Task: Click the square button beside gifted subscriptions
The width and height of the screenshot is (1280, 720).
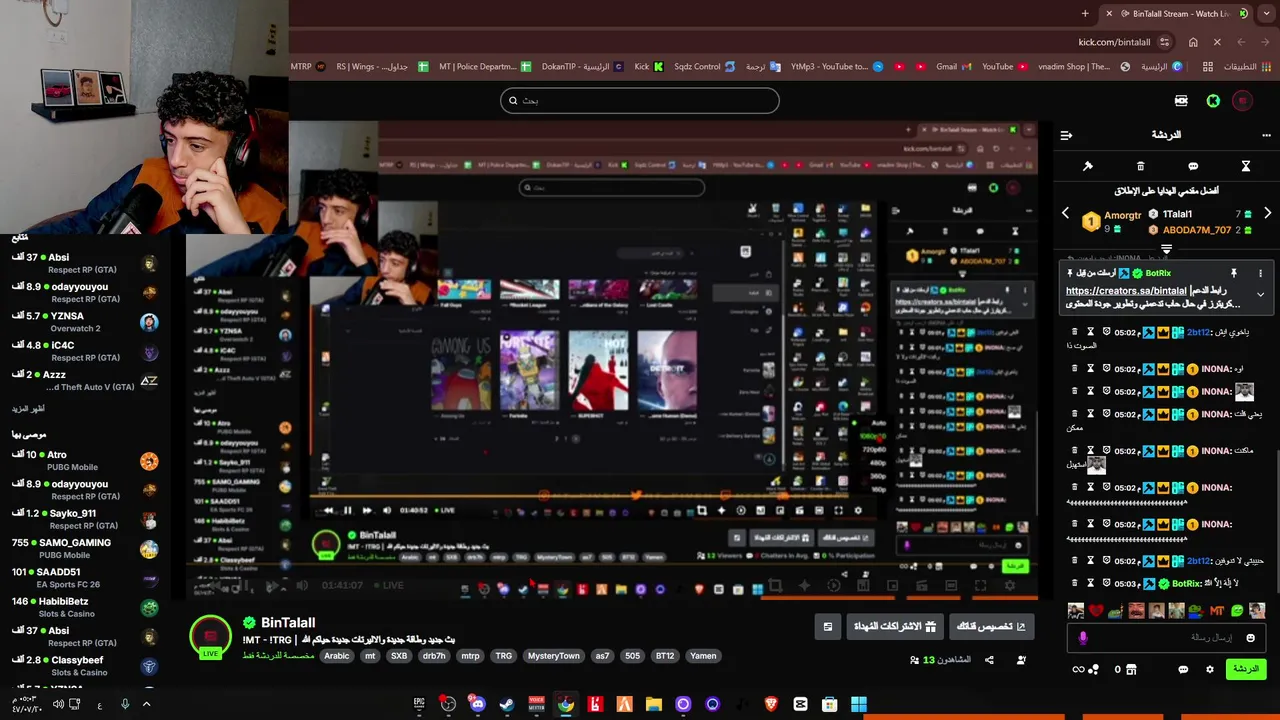Action: click(827, 627)
